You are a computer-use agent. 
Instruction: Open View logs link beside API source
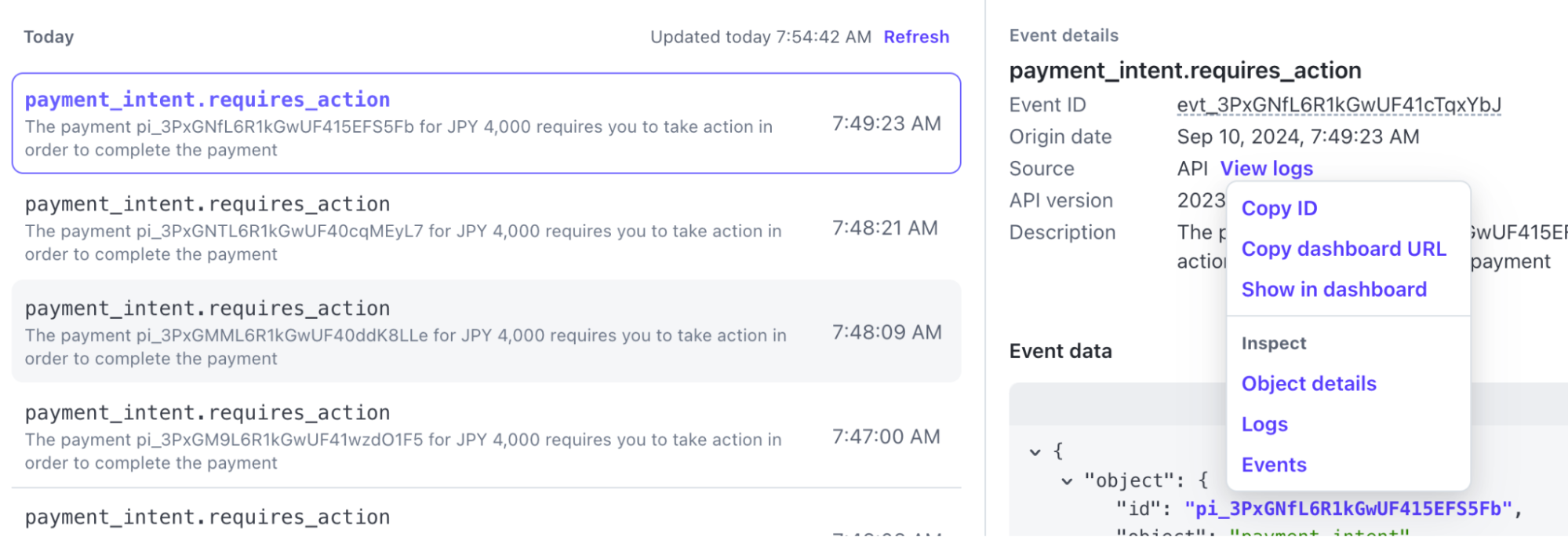(1266, 169)
